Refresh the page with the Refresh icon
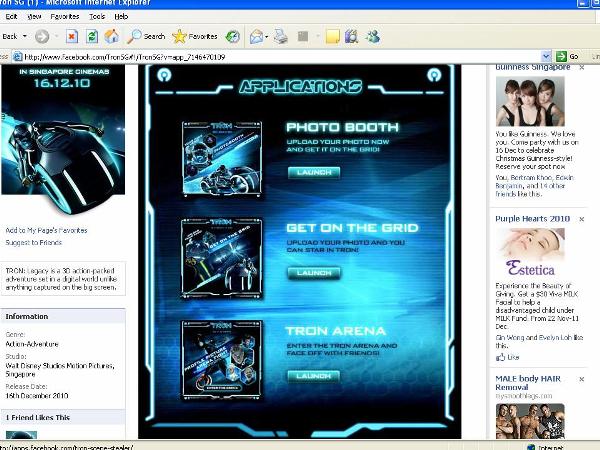The image size is (600, 450). pyautogui.click(x=92, y=37)
